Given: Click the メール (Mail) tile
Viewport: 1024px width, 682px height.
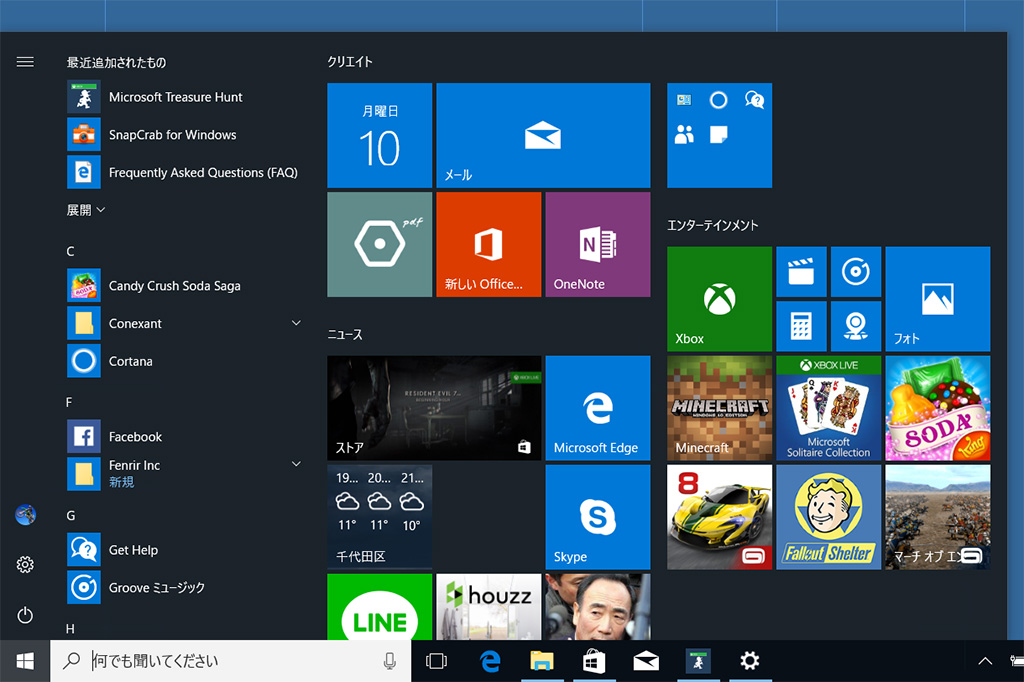Looking at the screenshot, I should pos(543,135).
